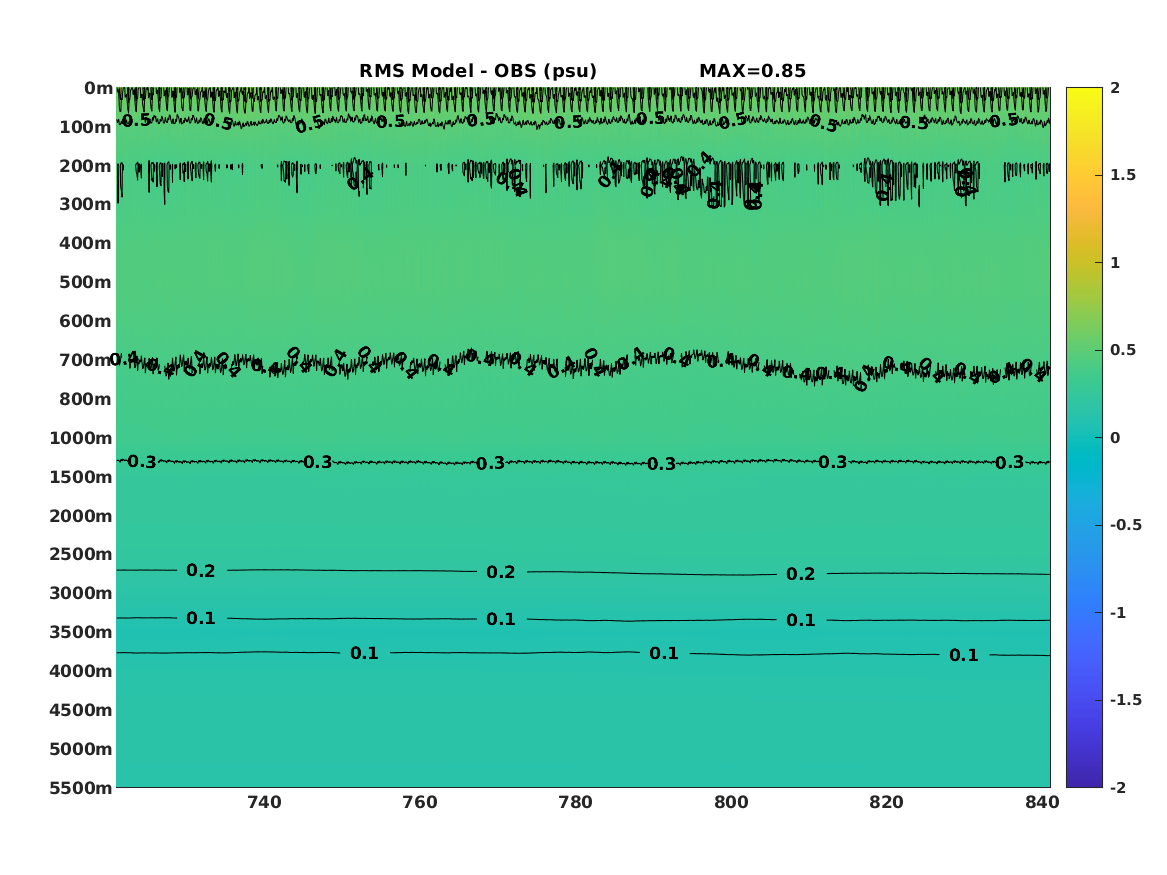Click the colorbar tick label '2'
The width and height of the screenshot is (1167, 875).
coord(1115,88)
